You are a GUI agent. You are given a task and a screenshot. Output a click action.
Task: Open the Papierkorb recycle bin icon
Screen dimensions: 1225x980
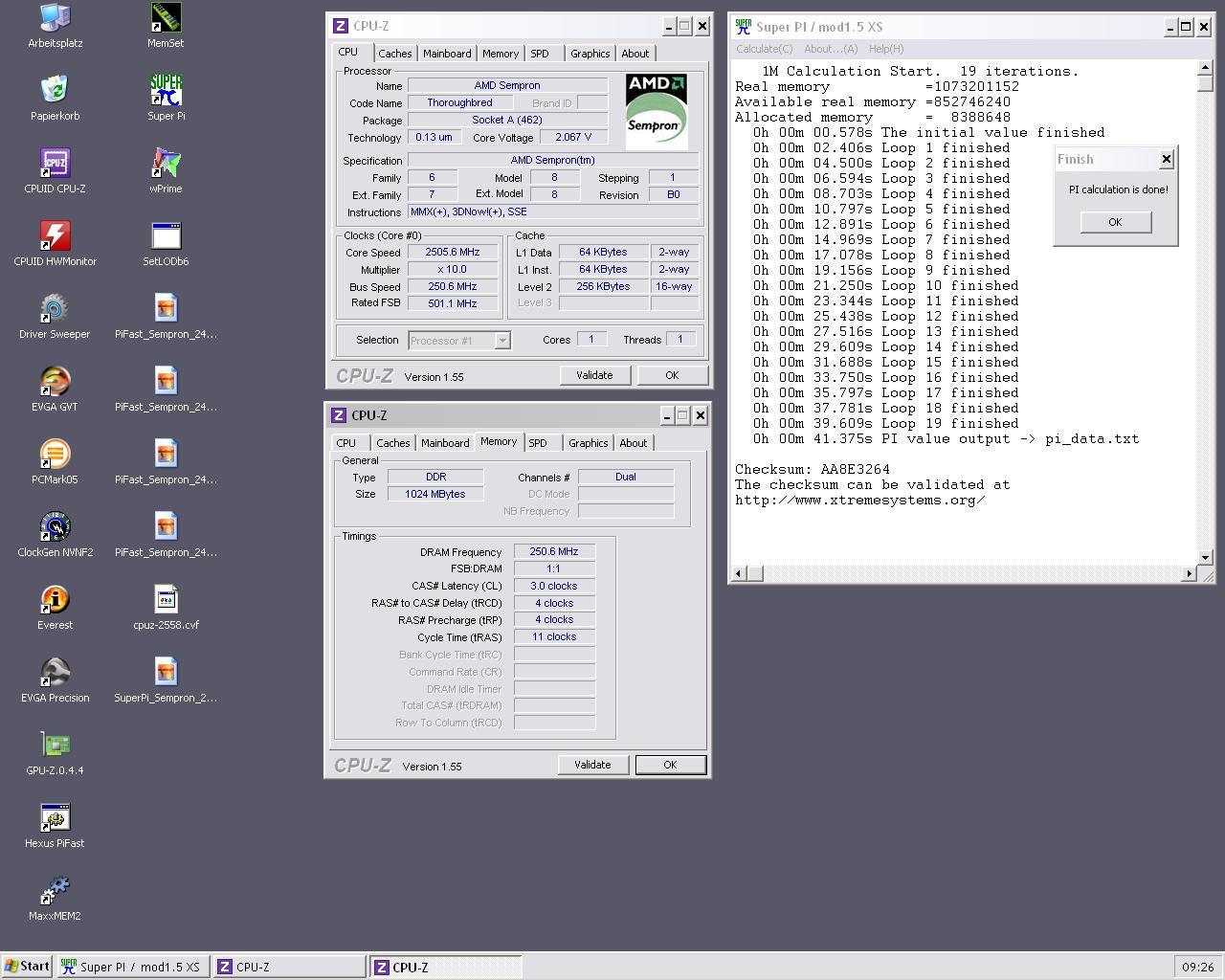click(x=55, y=99)
